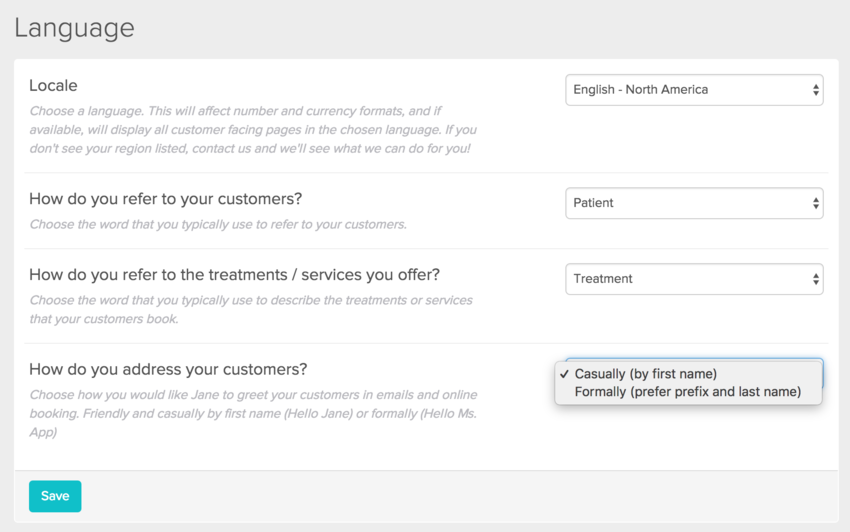Click the checkmark beside the Casually option
This screenshot has width=850, height=532.
coord(565,374)
